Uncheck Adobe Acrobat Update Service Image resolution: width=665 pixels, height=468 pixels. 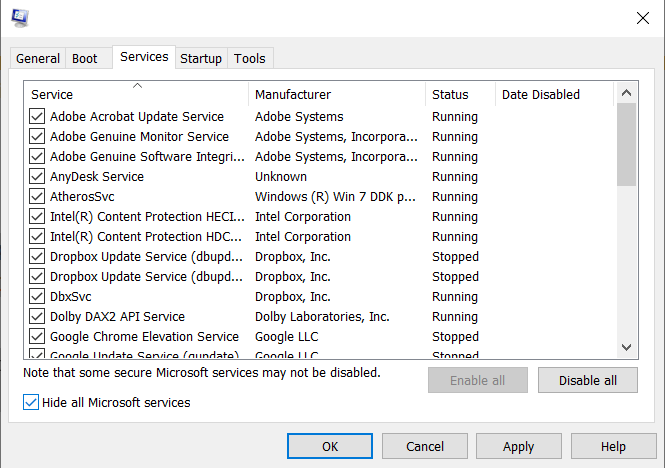pos(37,116)
